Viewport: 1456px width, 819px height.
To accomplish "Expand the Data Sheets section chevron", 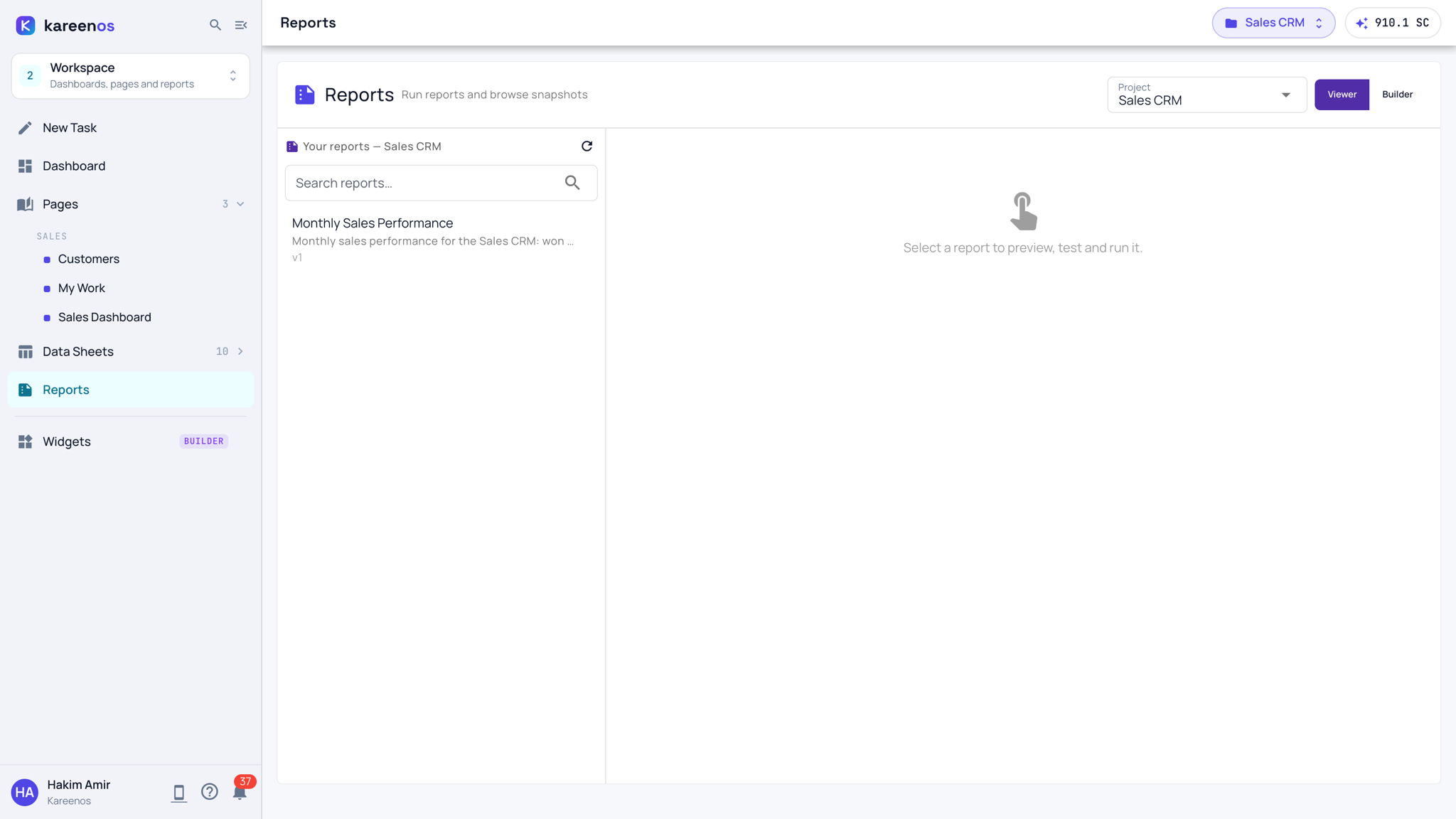I will [x=240, y=351].
